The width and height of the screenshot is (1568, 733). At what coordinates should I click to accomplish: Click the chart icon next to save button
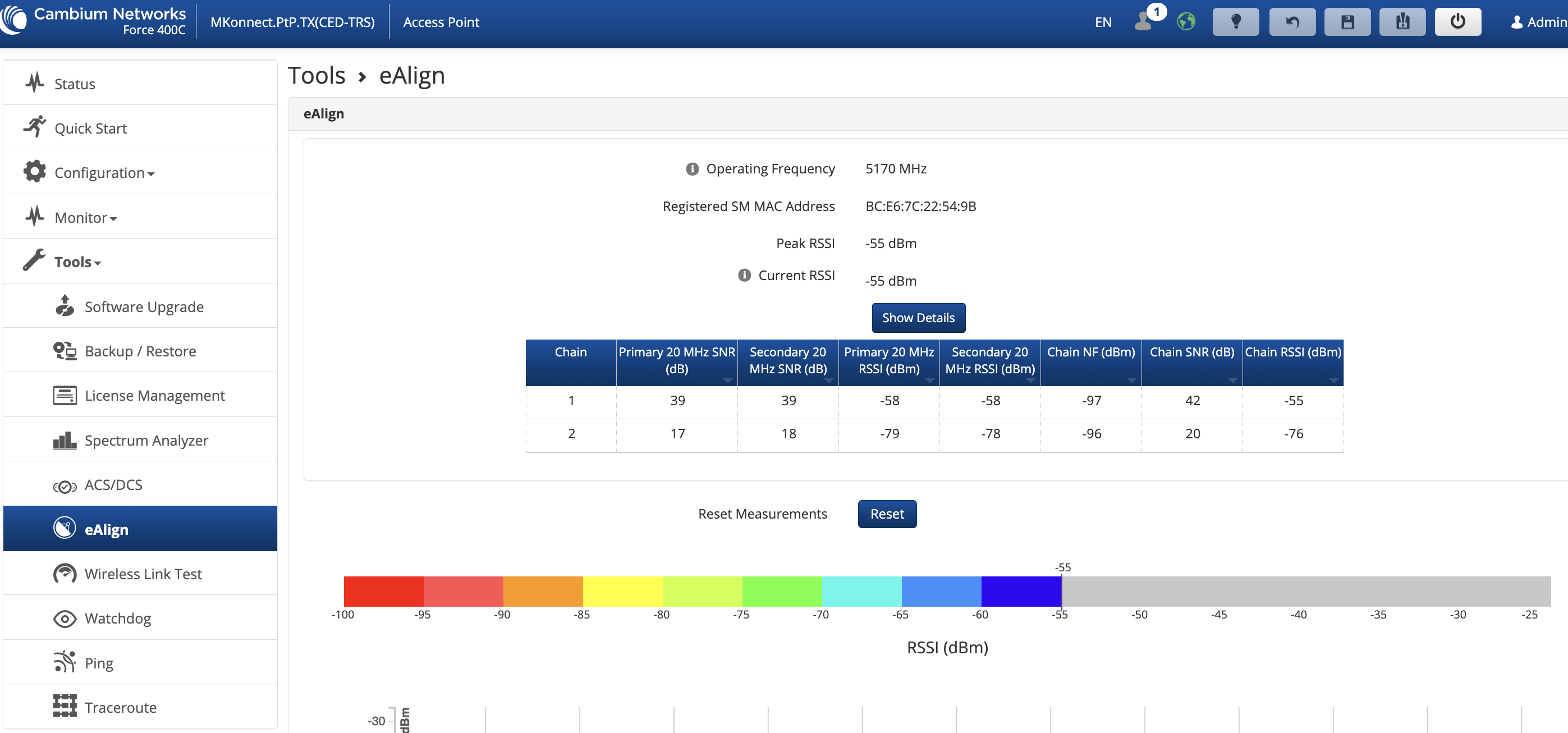point(1402,22)
